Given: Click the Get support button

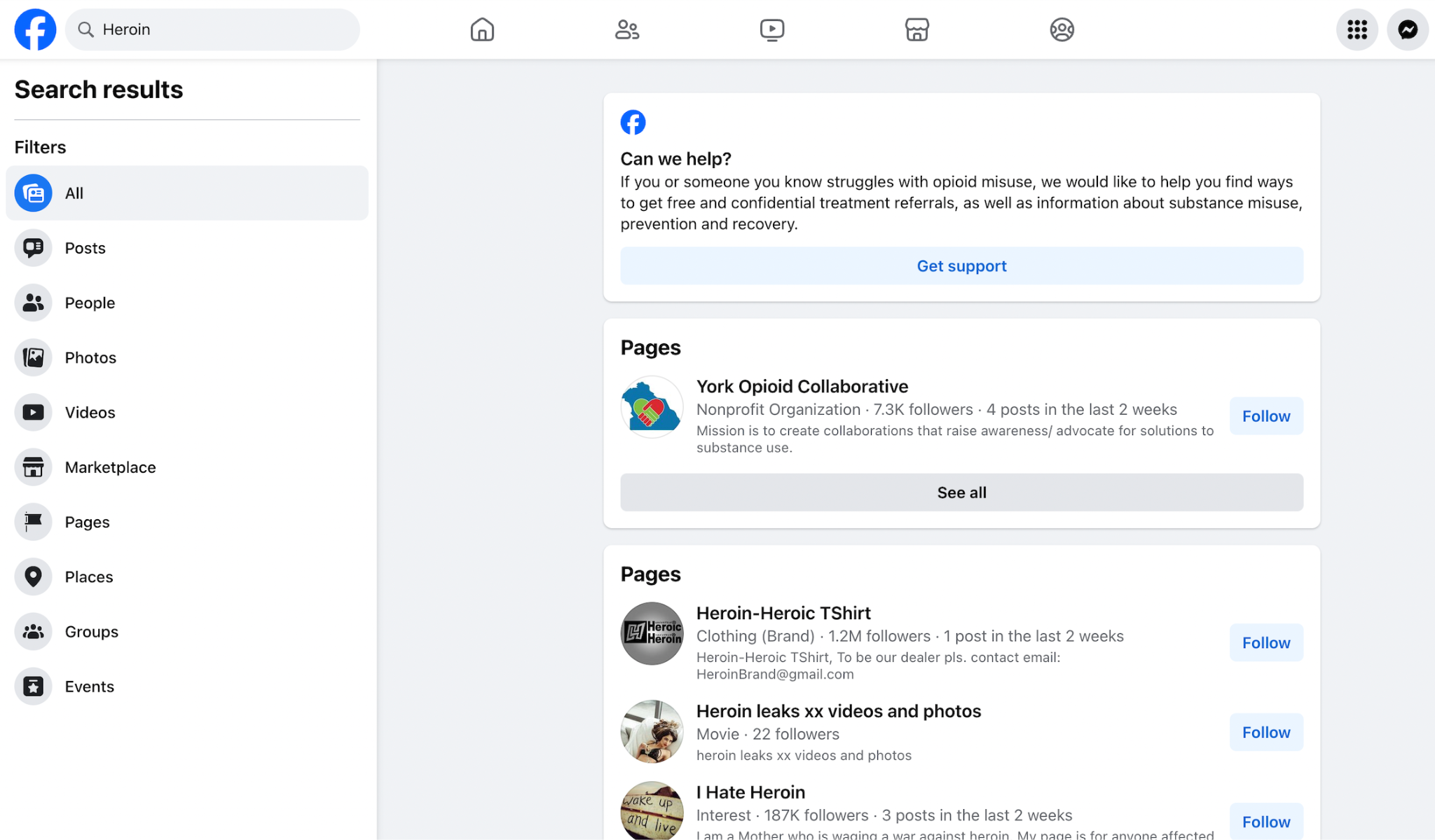Looking at the screenshot, I should coord(961,266).
